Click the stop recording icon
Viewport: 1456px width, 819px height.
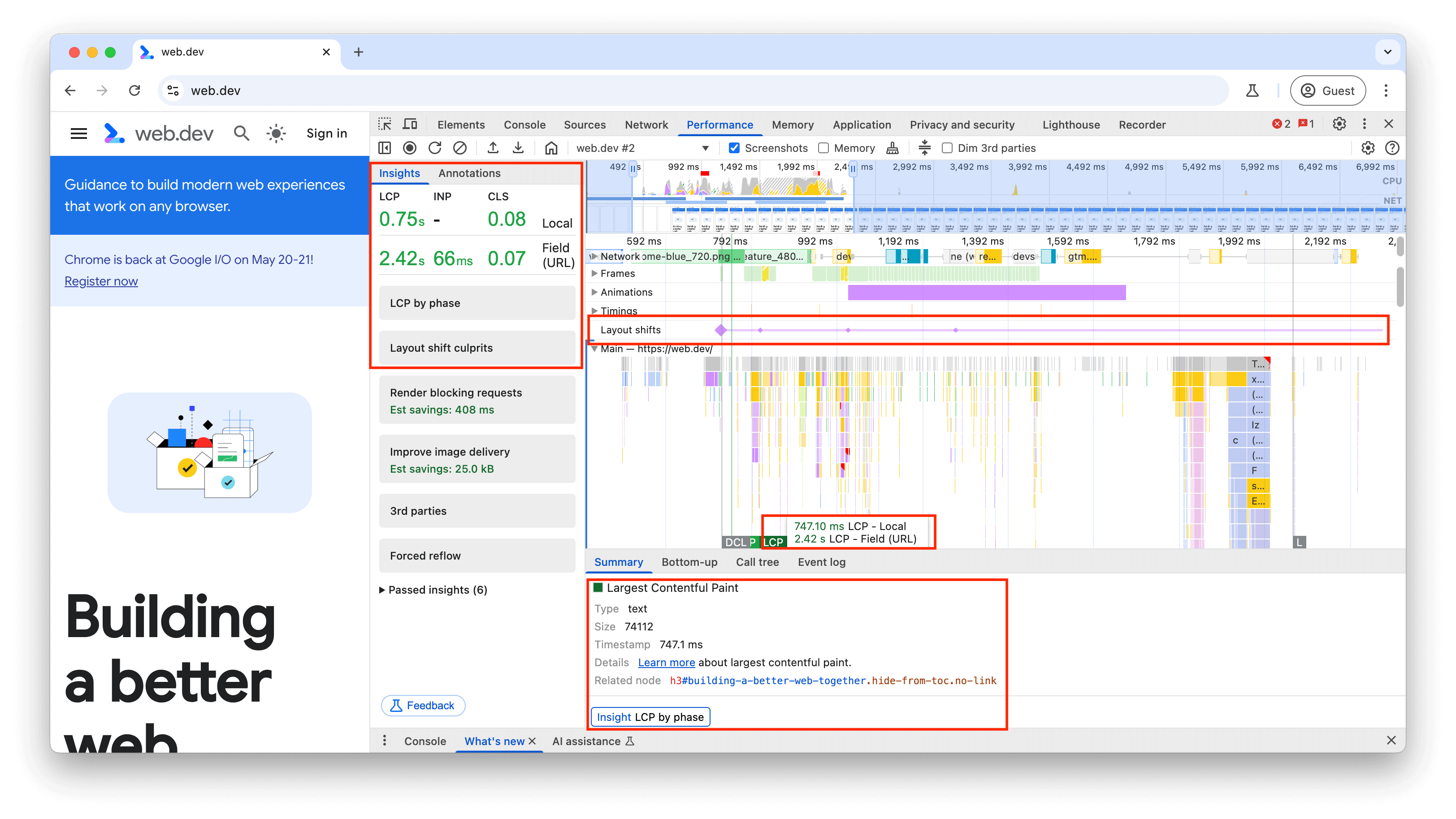coord(410,148)
